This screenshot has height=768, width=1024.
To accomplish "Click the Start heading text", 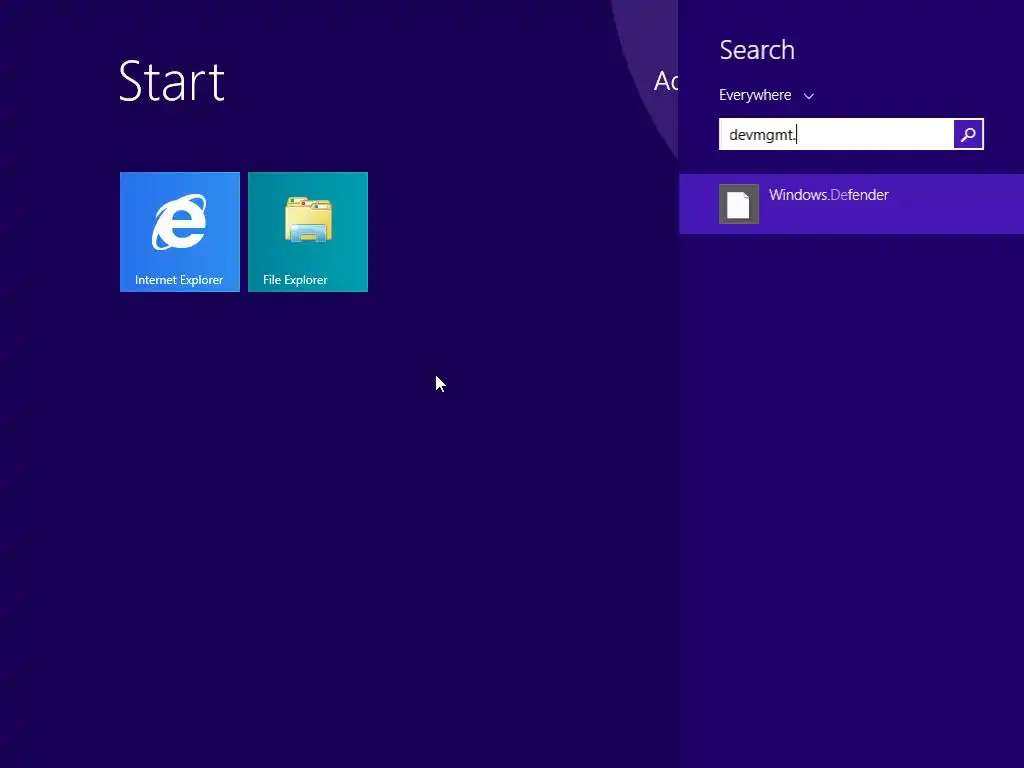I will (x=172, y=81).
